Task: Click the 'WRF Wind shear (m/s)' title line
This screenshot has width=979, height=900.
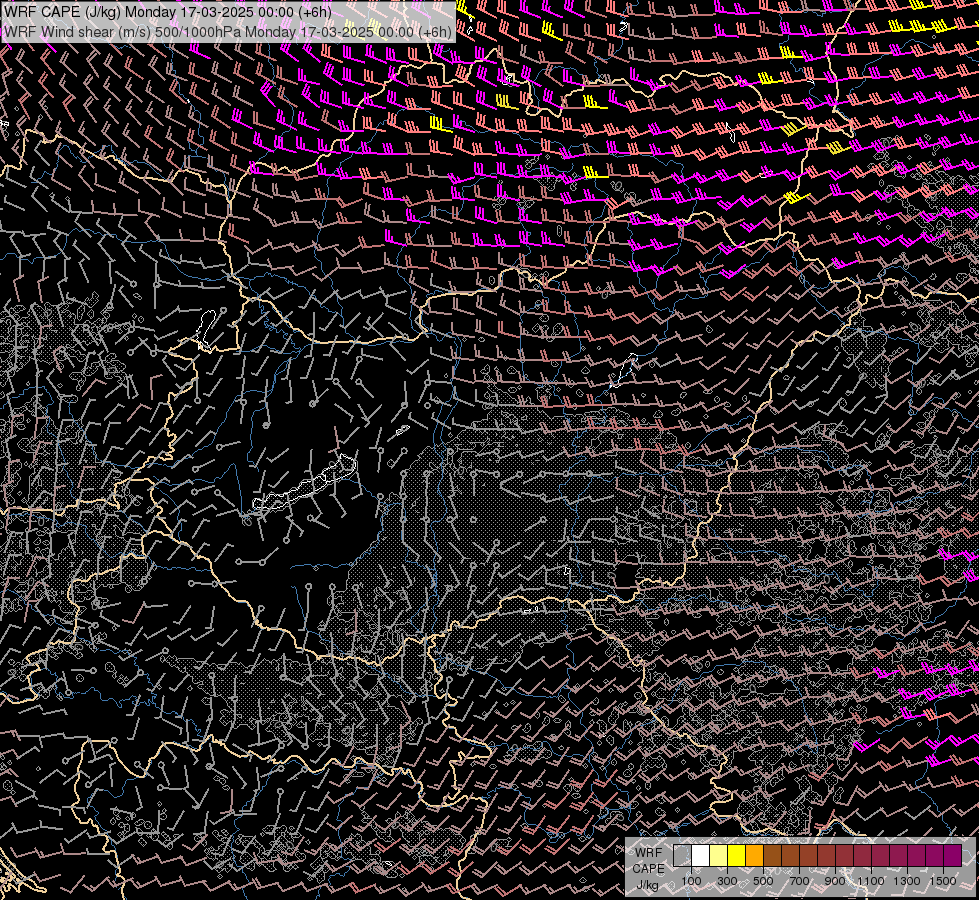Action: (x=227, y=32)
